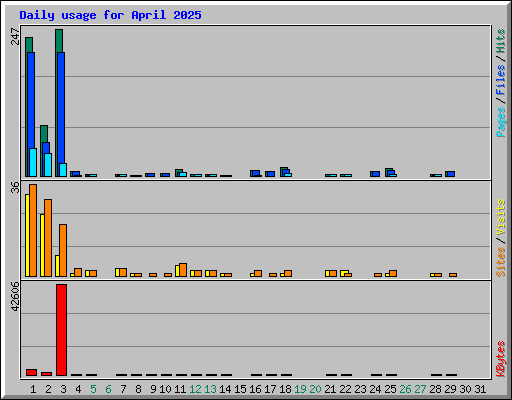Click the red 'KBytes' legend label
Viewport: 512px width, 400px height.
coord(501,359)
